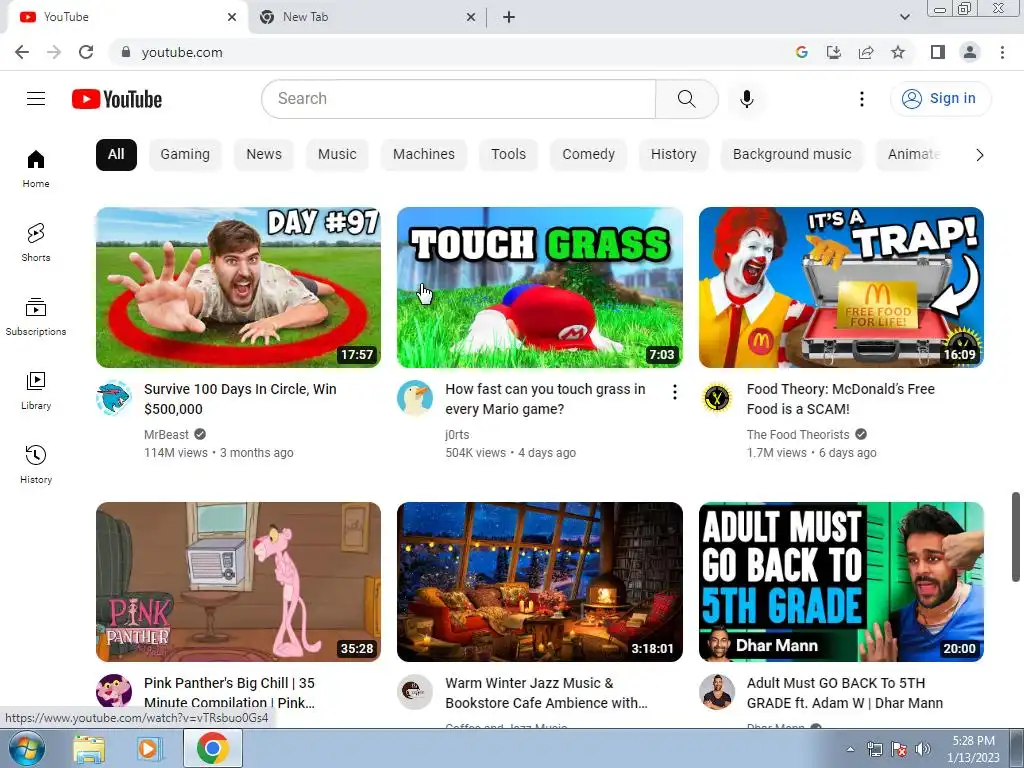Click The Food Theorists channel avatar

coord(716,398)
